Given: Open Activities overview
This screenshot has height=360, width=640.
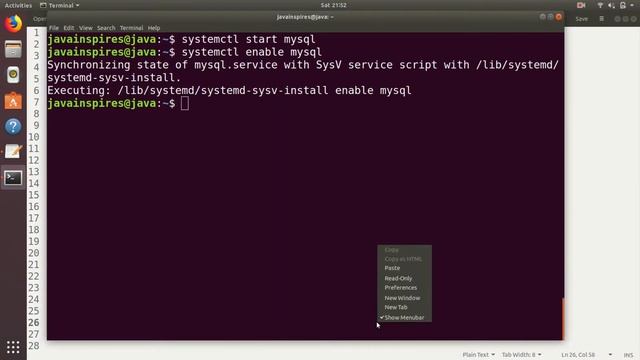Looking at the screenshot, I should [x=18, y=5].
